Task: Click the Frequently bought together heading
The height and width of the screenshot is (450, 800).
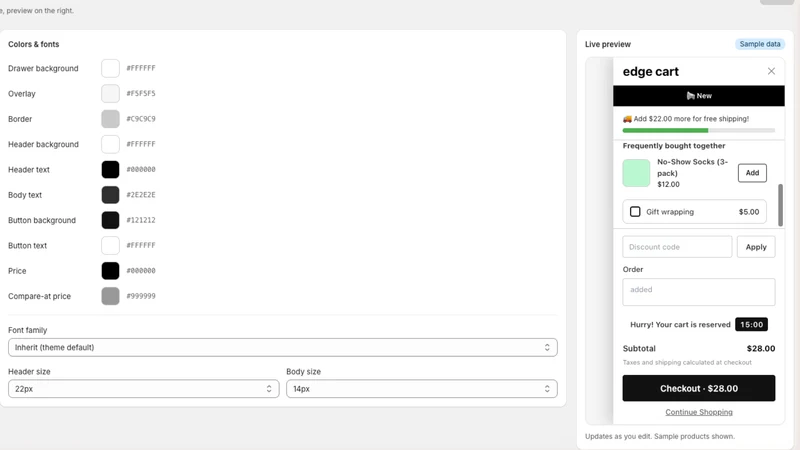Action: [673, 146]
